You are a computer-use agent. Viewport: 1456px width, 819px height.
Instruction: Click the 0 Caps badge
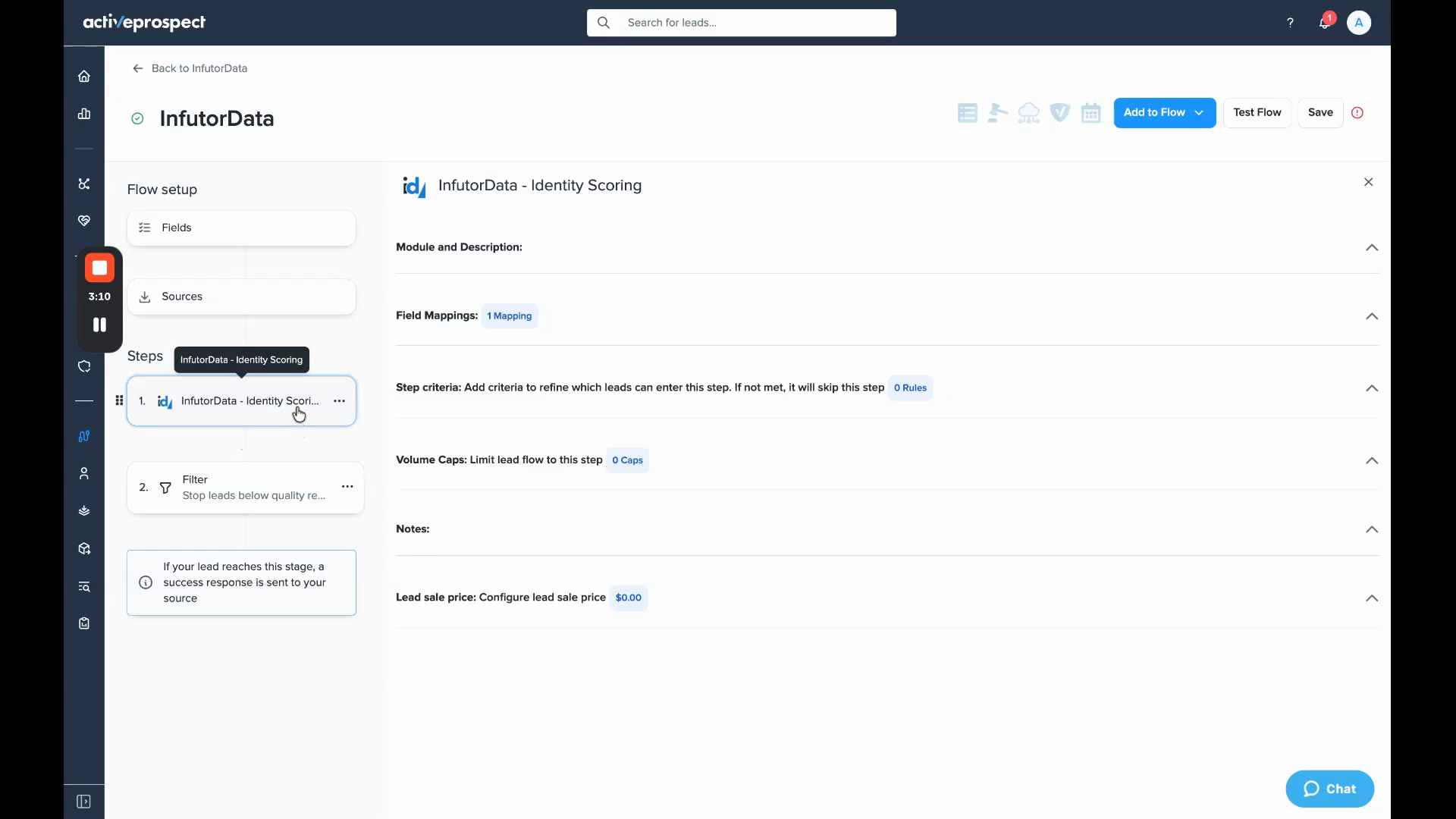pyautogui.click(x=627, y=460)
